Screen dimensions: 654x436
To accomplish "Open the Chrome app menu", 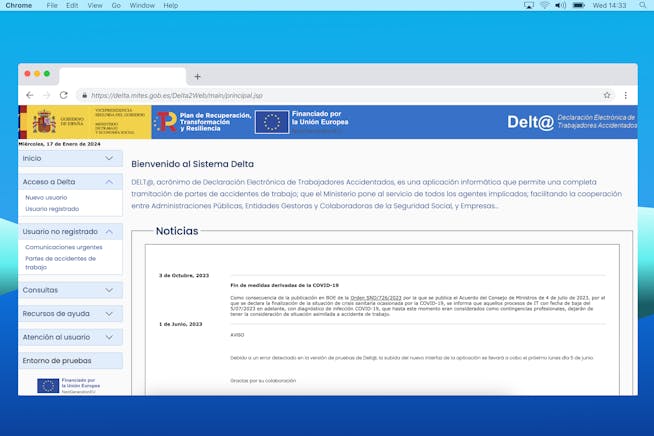I will pyautogui.click(x=19, y=5).
